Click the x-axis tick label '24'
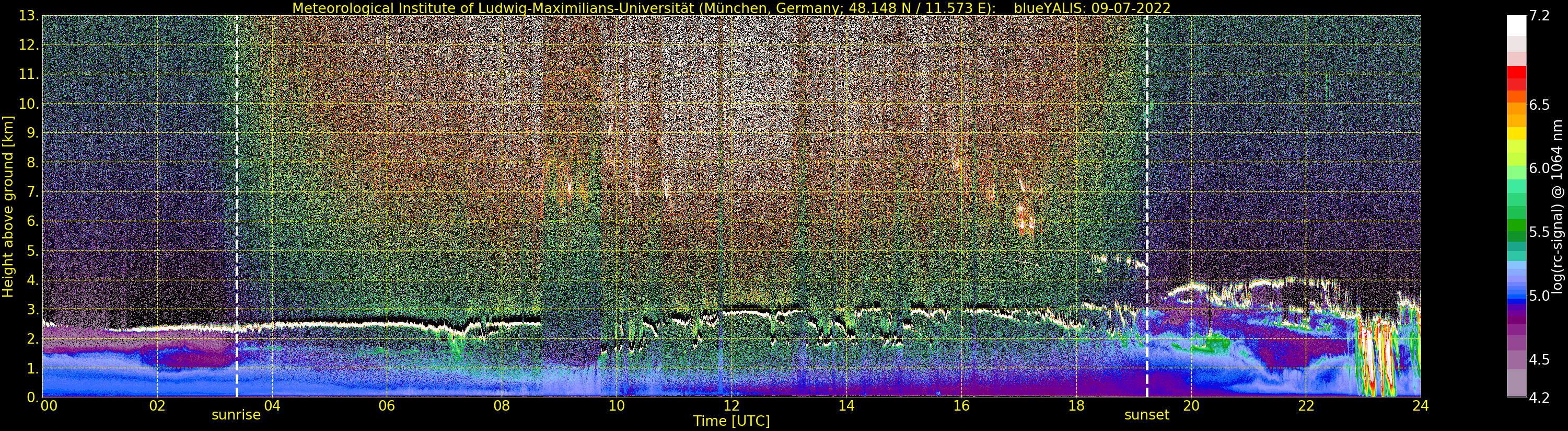The width and height of the screenshot is (1568, 431). 1420,406
